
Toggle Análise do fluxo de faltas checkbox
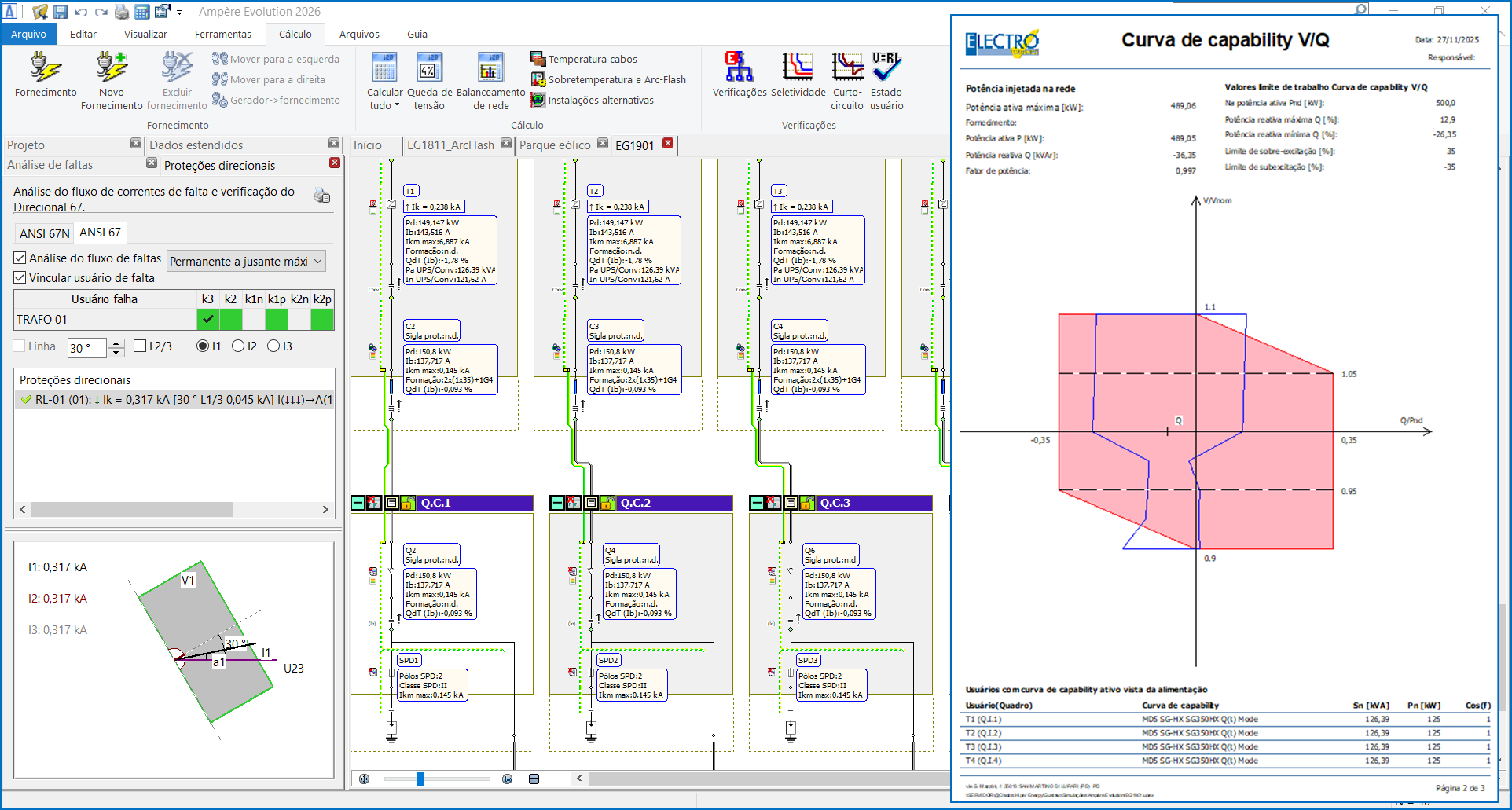click(20, 258)
